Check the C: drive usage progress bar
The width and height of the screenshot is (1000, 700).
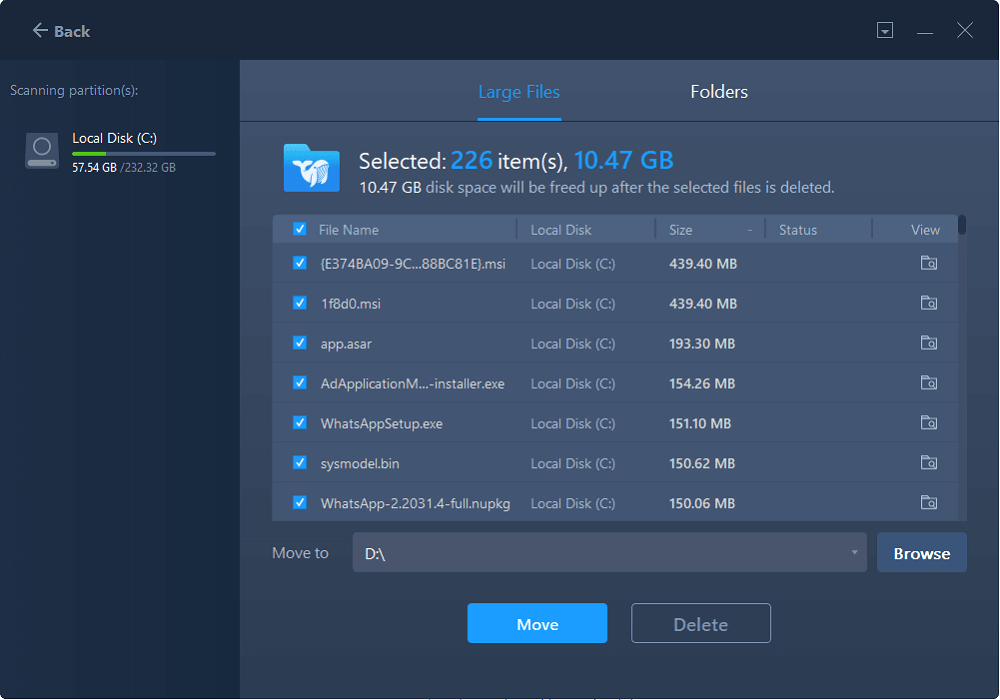pos(143,154)
